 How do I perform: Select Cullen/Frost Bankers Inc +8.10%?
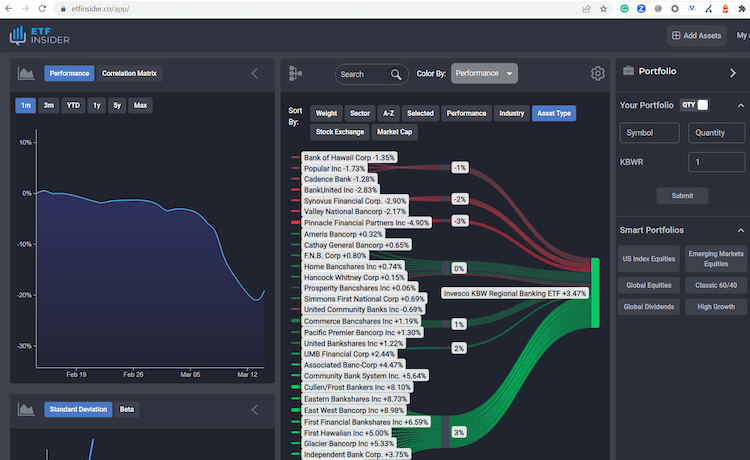click(357, 387)
